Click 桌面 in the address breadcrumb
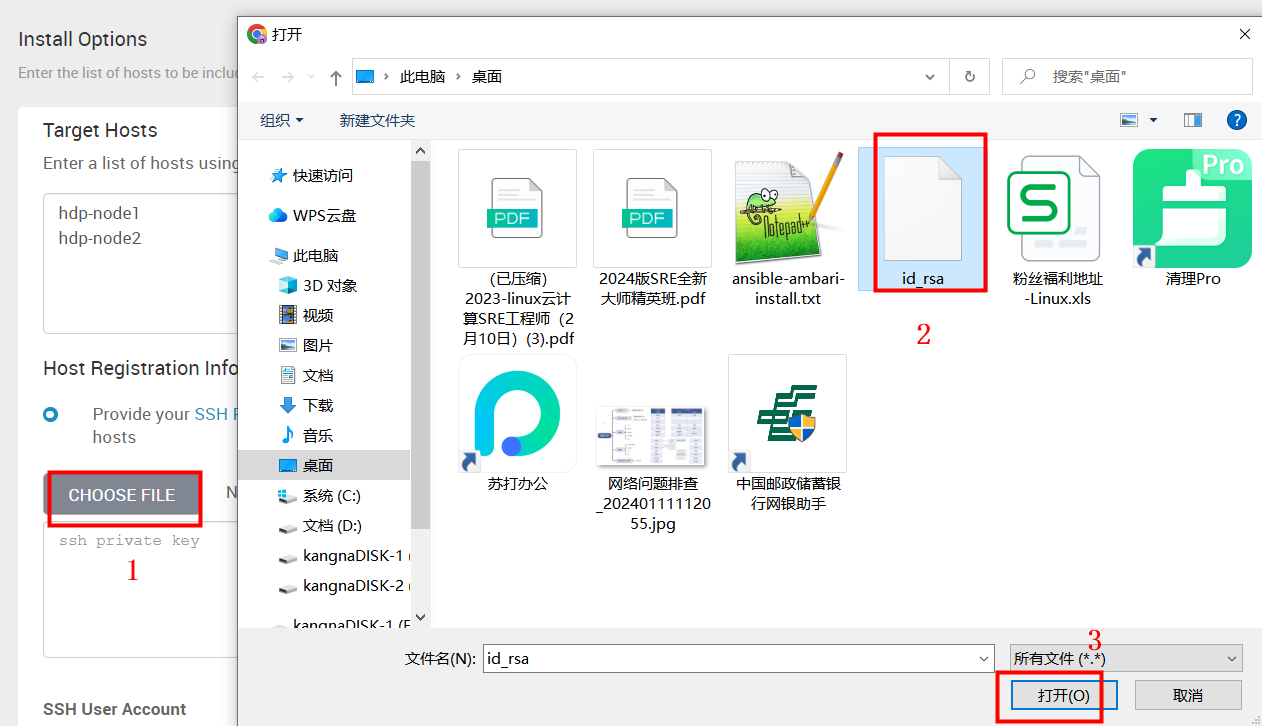1262x726 pixels. click(487, 76)
